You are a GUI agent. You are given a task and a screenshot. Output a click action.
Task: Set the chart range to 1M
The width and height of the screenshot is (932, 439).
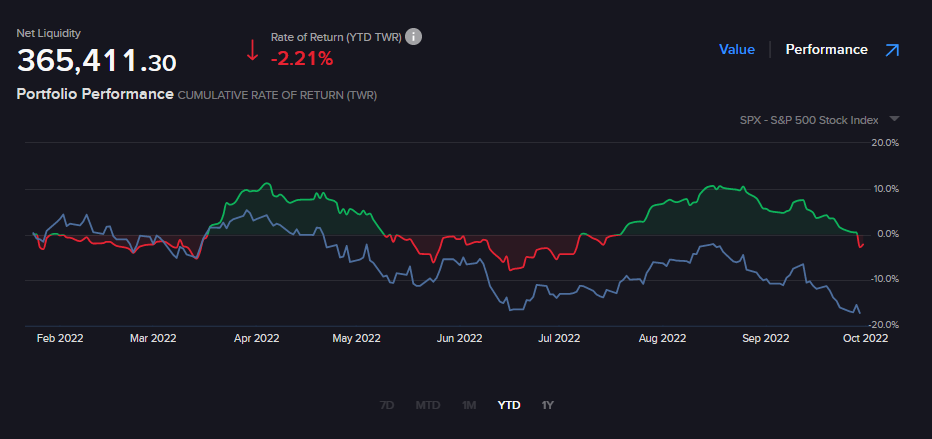(x=468, y=405)
